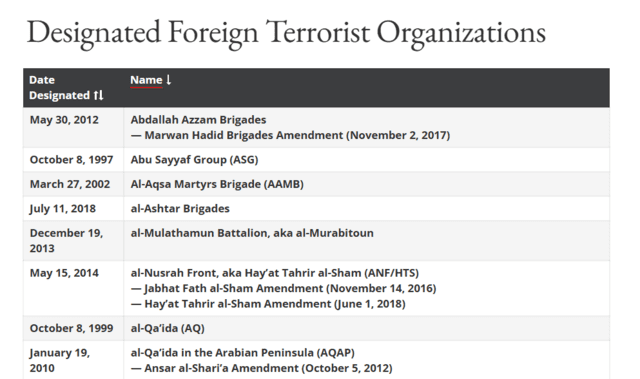Sort by Date Designated using arrows icon
640x379 pixels.
tap(98, 95)
